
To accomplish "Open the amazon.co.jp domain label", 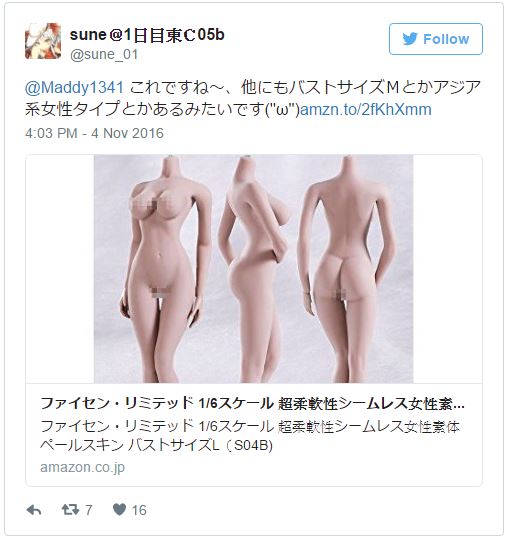I will (82, 467).
